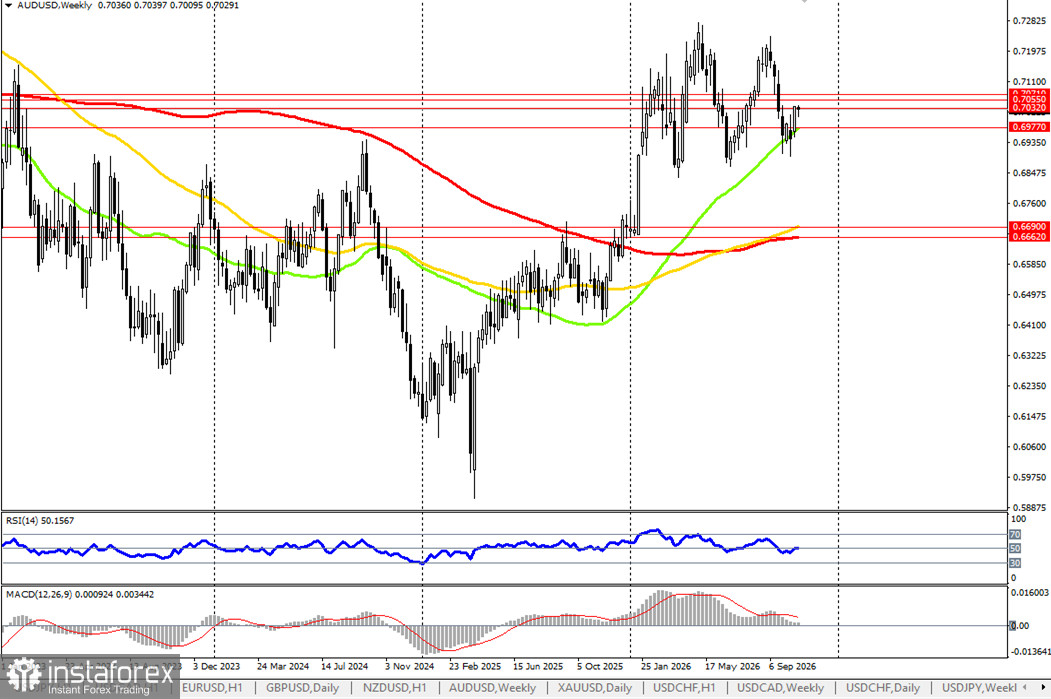1051x699 pixels.
Task: Open the USDCHF,H1 chart tab
Action: [684, 688]
